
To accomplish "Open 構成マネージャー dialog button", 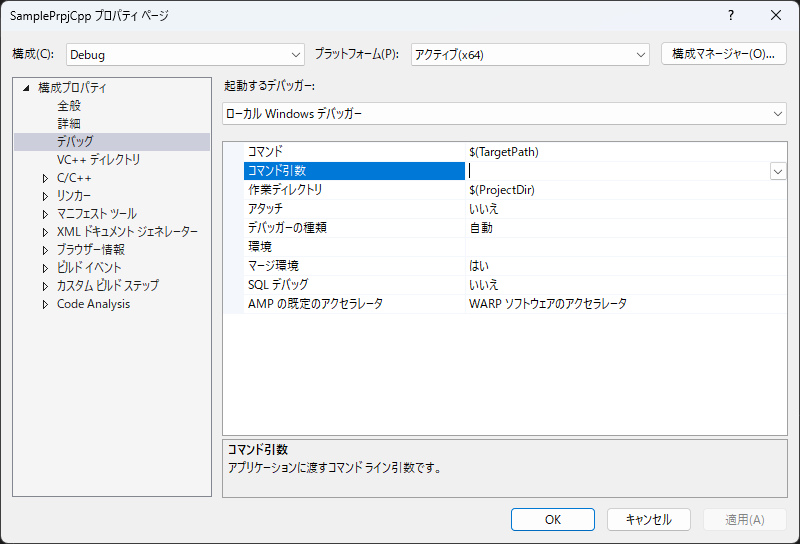I will pos(723,54).
